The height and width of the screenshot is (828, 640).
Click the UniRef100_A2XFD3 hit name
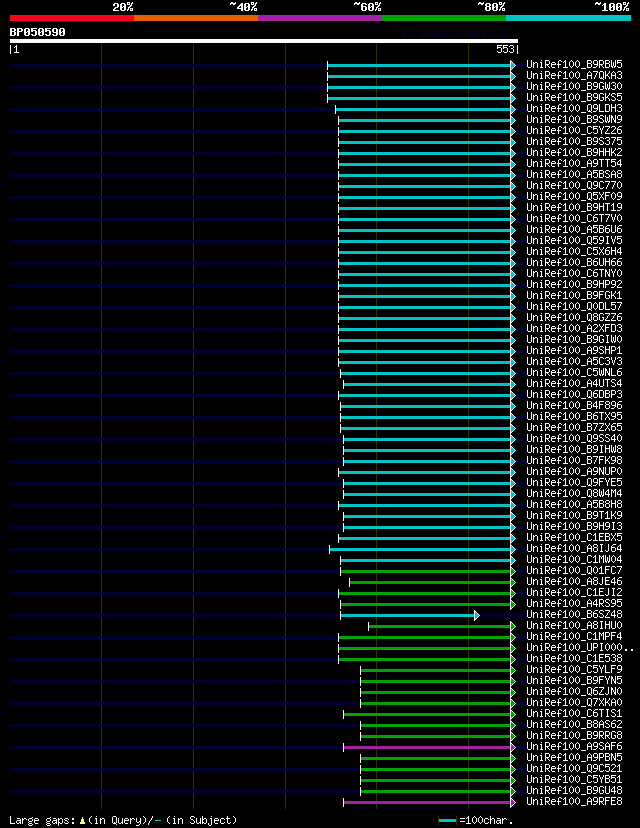(x=574, y=328)
